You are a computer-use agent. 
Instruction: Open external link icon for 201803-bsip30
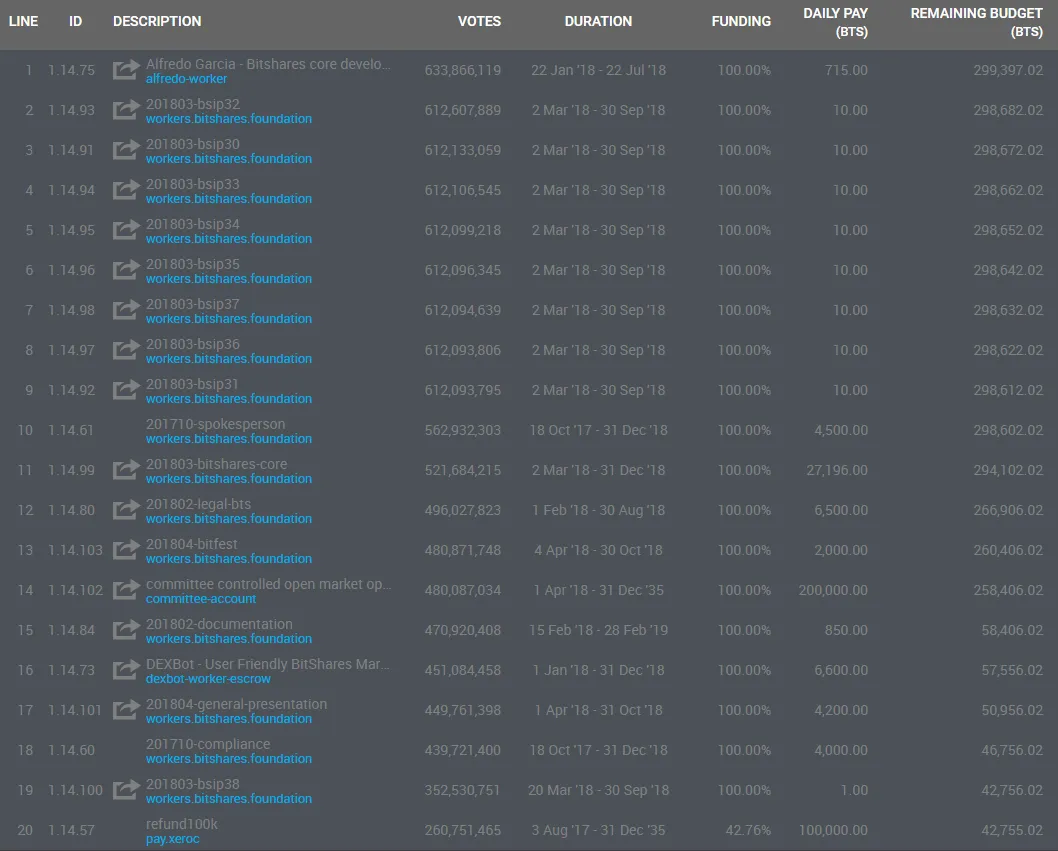(126, 150)
